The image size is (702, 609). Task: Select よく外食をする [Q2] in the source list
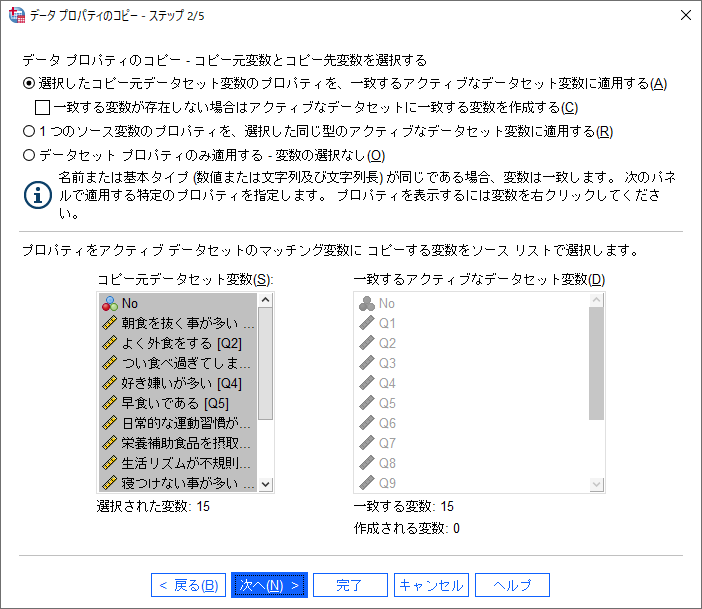tap(178, 343)
